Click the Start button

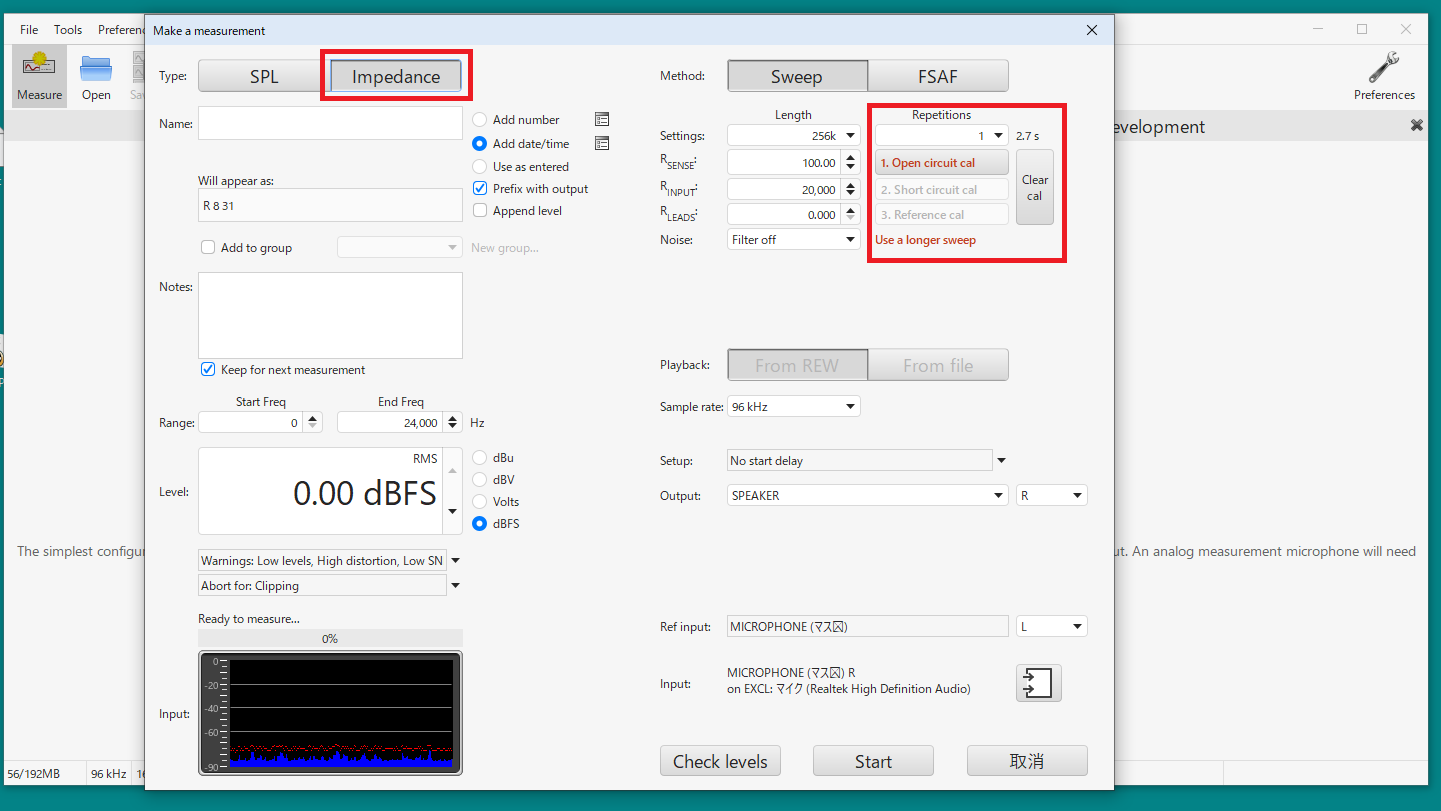coord(873,761)
